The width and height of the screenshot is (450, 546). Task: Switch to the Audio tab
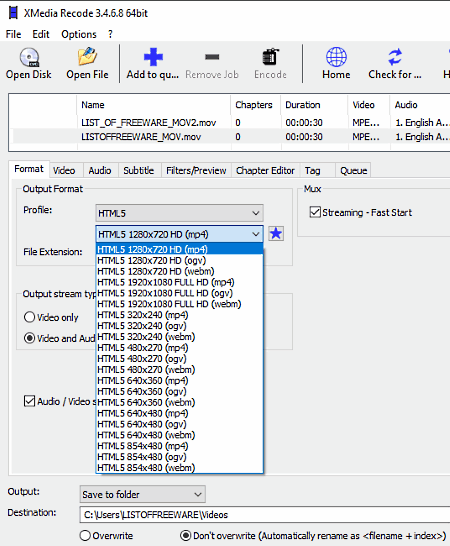click(x=100, y=170)
